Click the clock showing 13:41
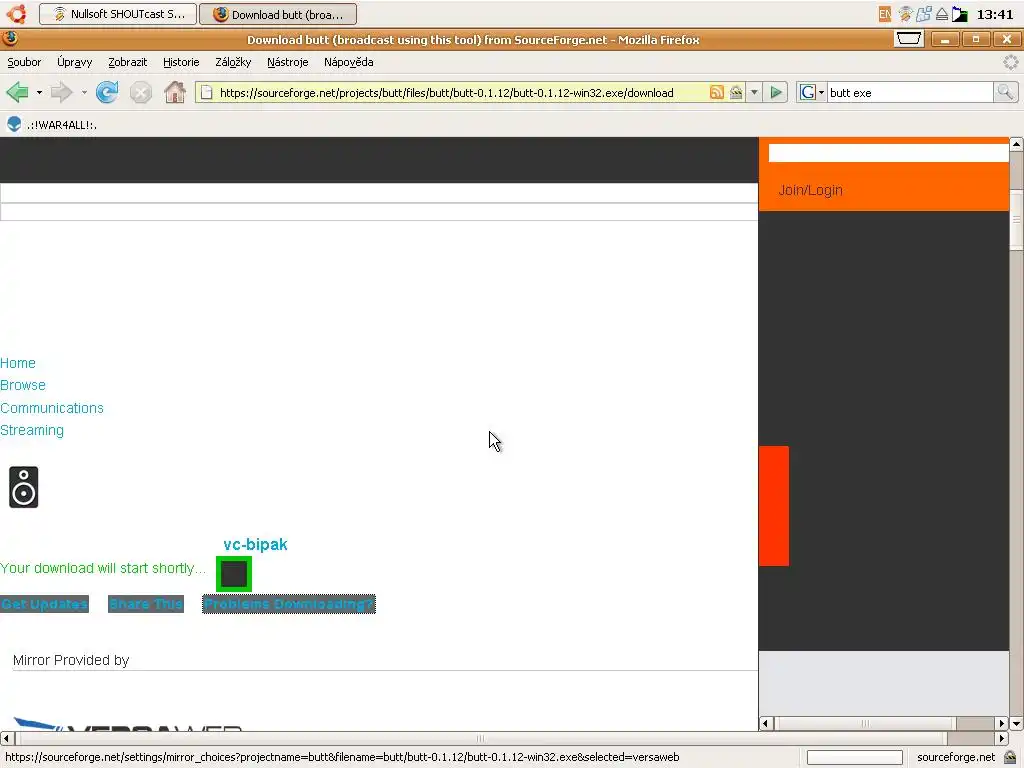This screenshot has height=768, width=1024. tap(995, 14)
